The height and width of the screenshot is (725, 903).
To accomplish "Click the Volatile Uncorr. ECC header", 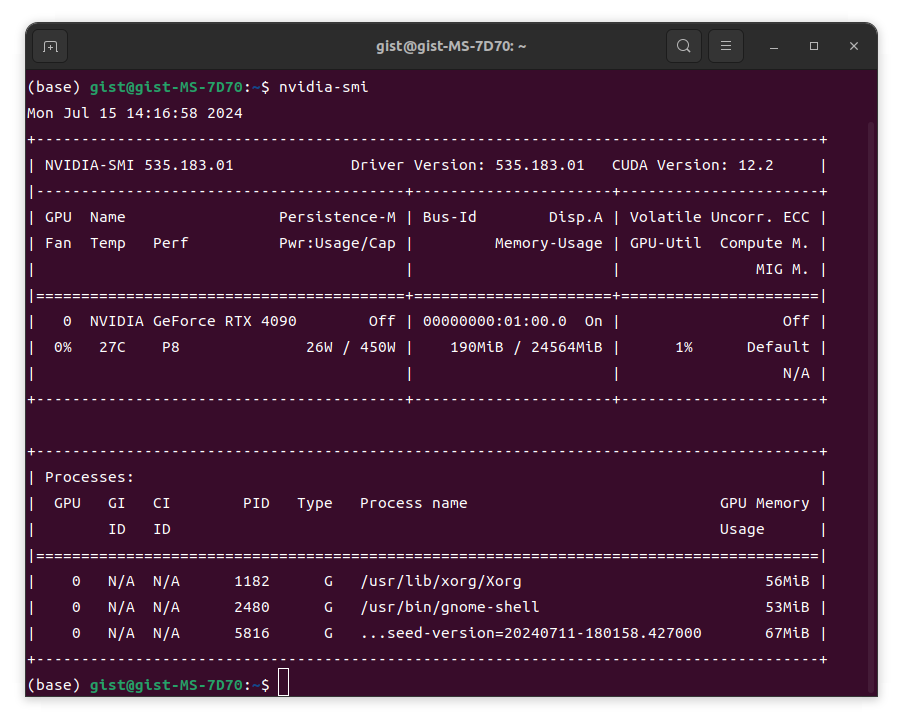I will click(720, 217).
